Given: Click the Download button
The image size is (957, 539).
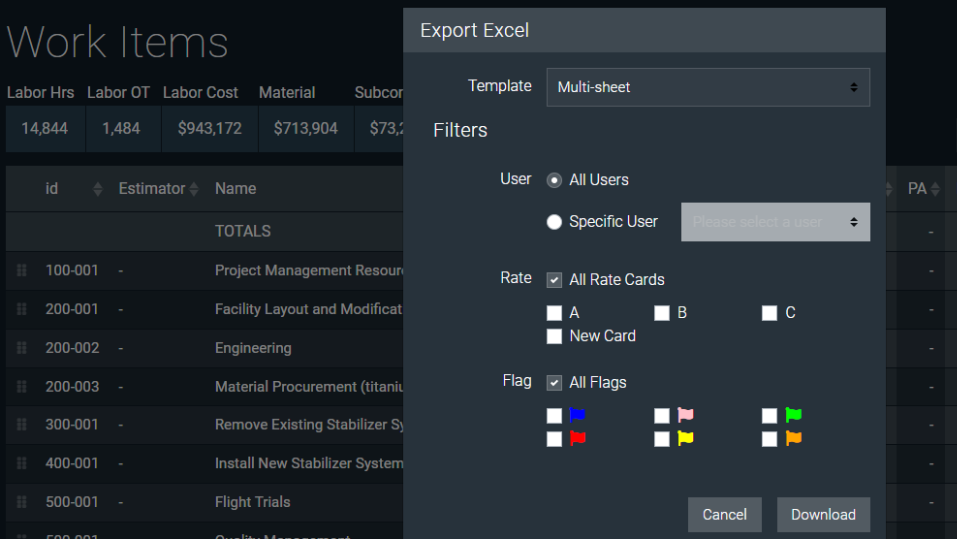Looking at the screenshot, I should pos(823,515).
